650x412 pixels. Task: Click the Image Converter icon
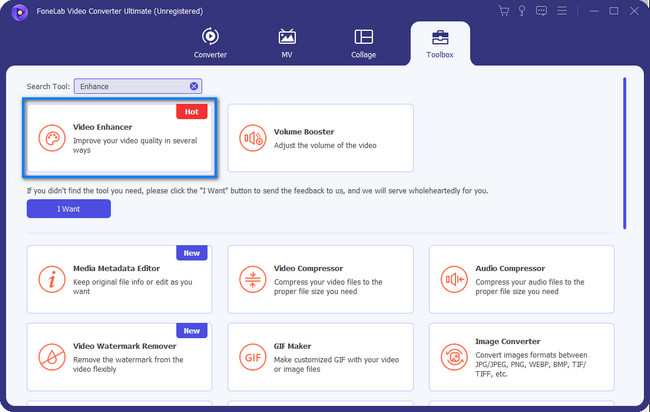454,357
